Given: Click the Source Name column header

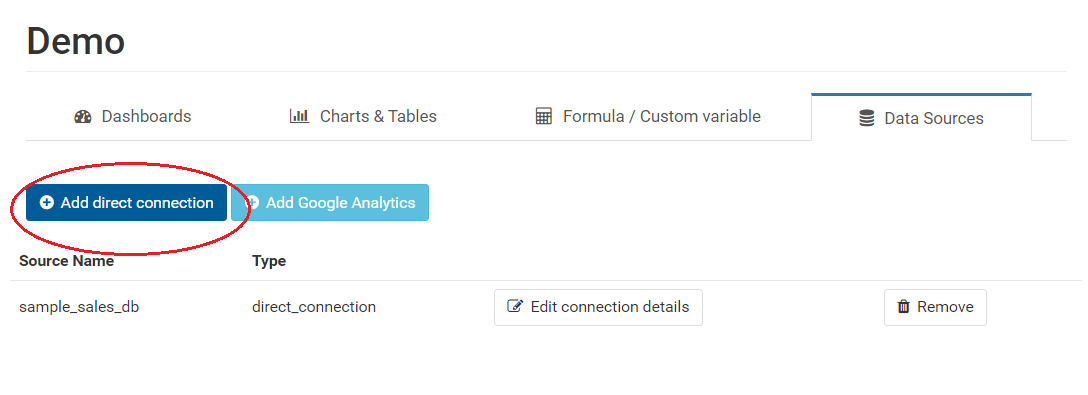Looking at the screenshot, I should click(x=67, y=261).
